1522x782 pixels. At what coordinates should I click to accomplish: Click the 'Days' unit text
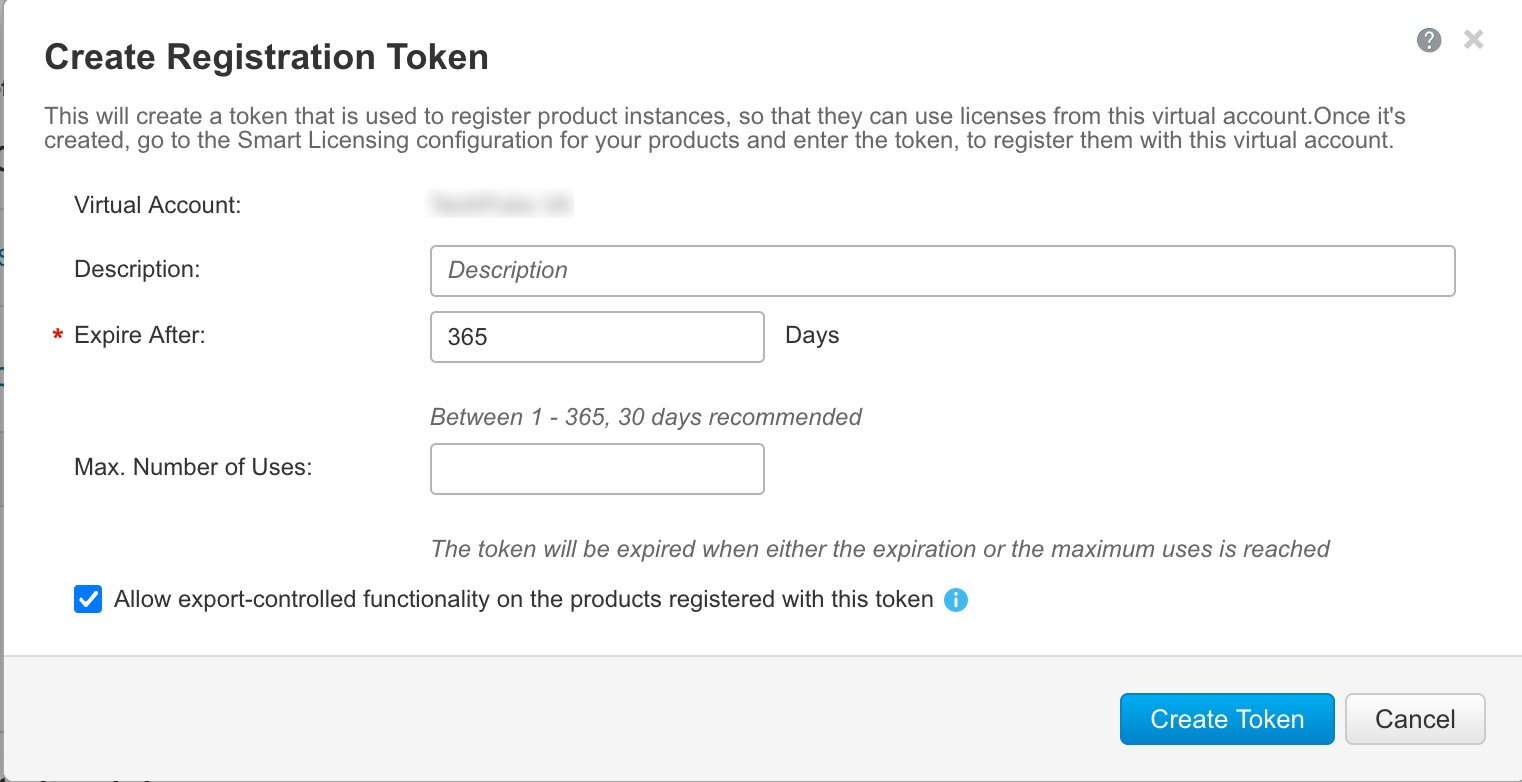(812, 335)
